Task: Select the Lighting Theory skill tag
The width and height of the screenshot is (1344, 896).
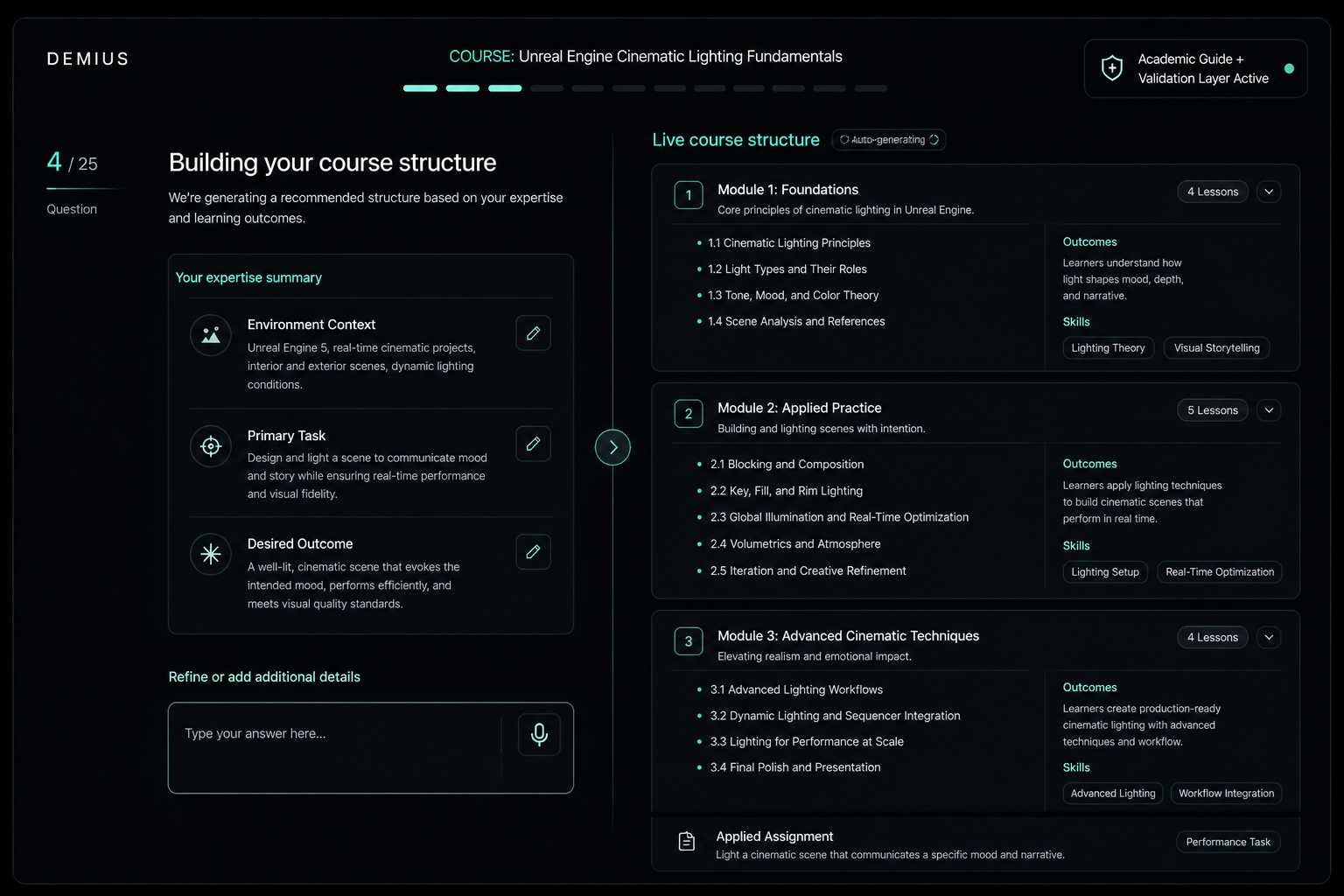Action: [1108, 347]
